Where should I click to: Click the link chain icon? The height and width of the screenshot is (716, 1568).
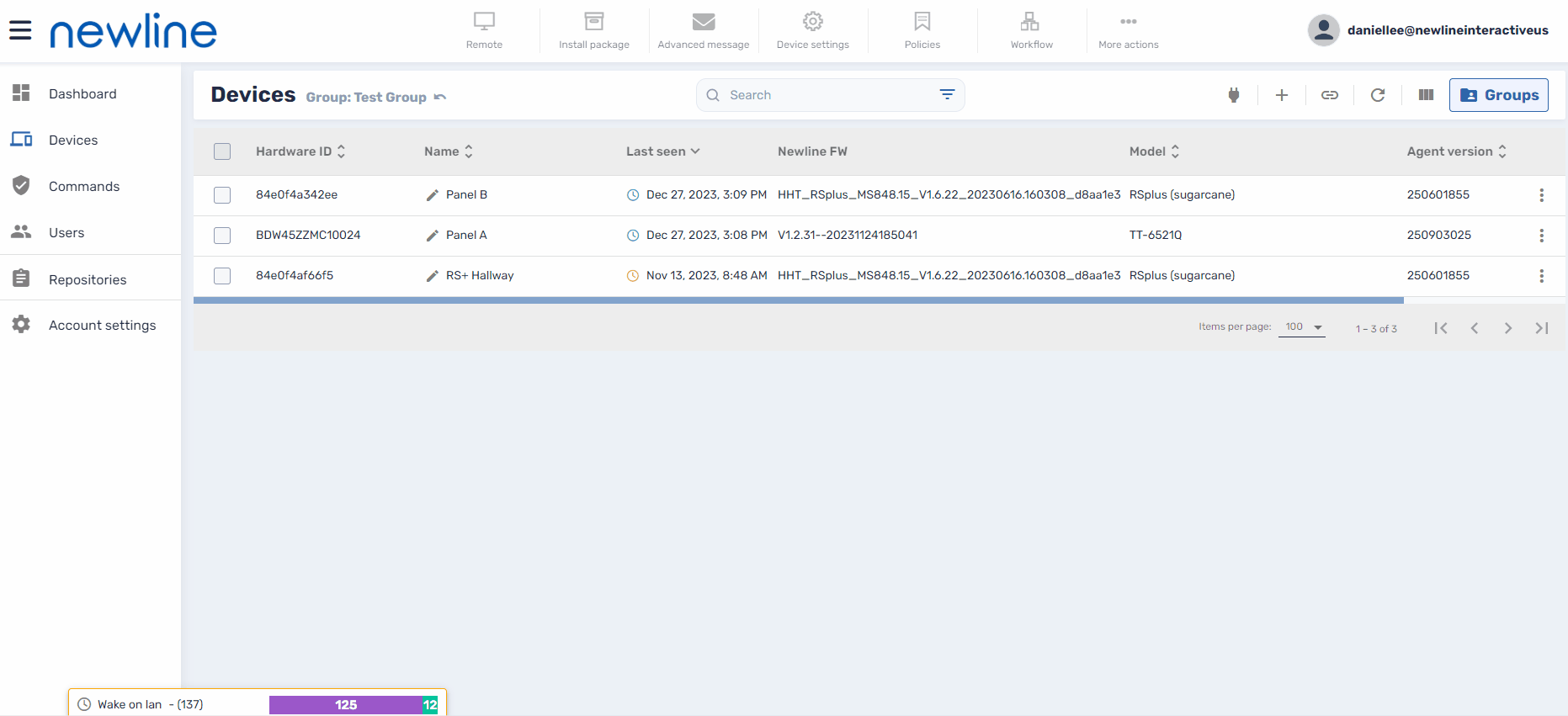pyautogui.click(x=1330, y=95)
